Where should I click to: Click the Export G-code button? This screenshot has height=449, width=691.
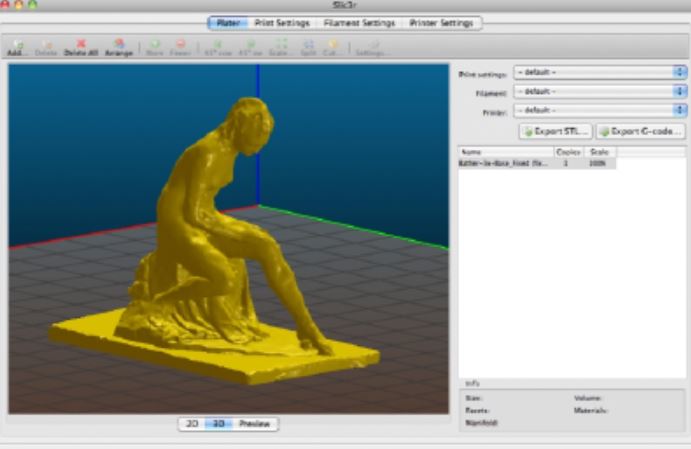(x=641, y=131)
